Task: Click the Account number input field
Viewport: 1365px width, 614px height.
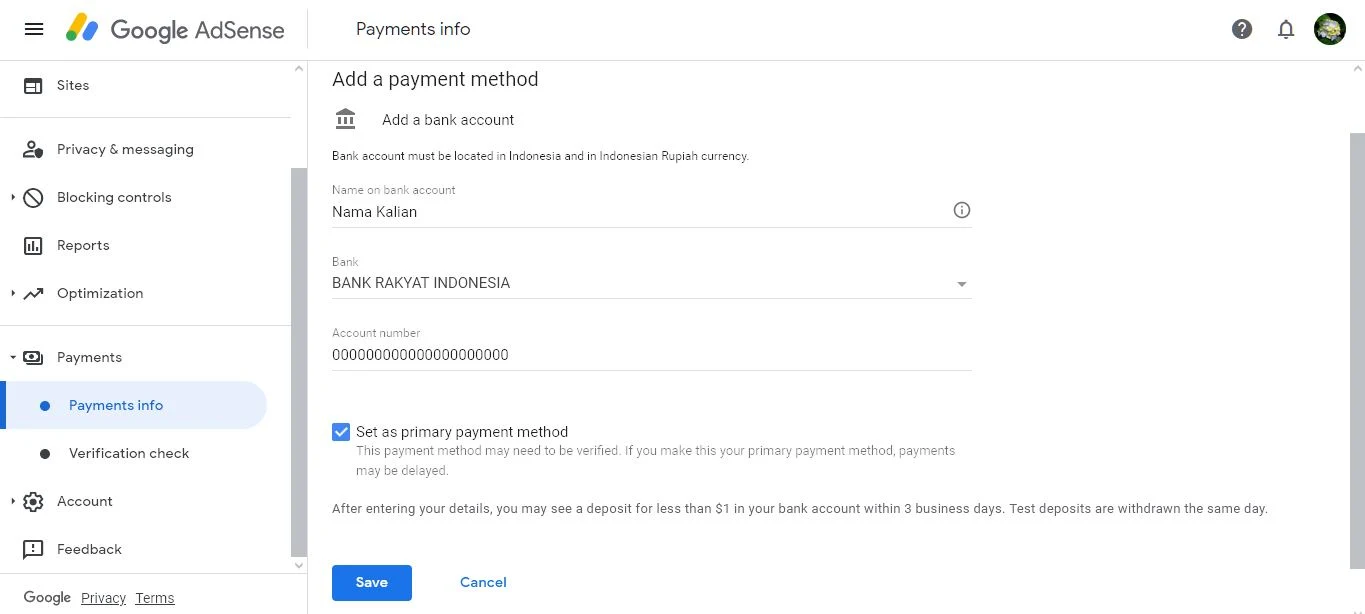Action: tap(652, 354)
